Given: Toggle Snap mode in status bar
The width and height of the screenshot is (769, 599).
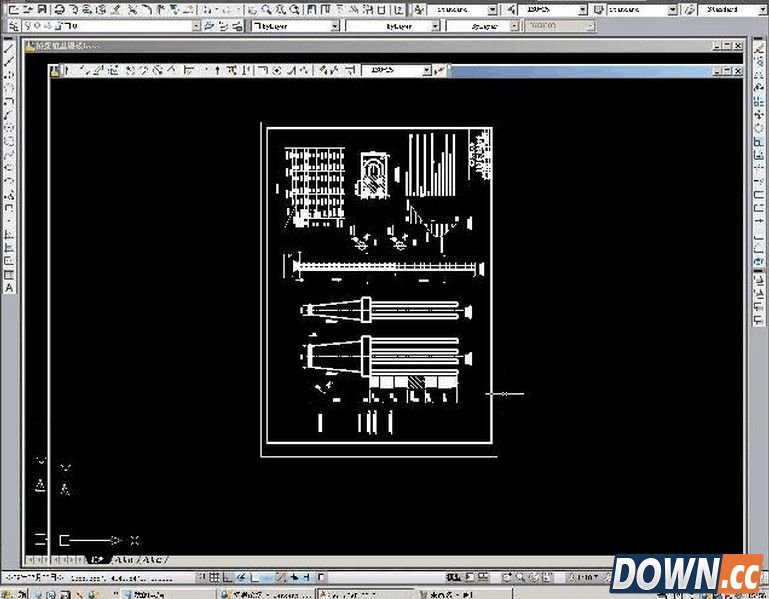Looking at the screenshot, I should click(x=203, y=578).
